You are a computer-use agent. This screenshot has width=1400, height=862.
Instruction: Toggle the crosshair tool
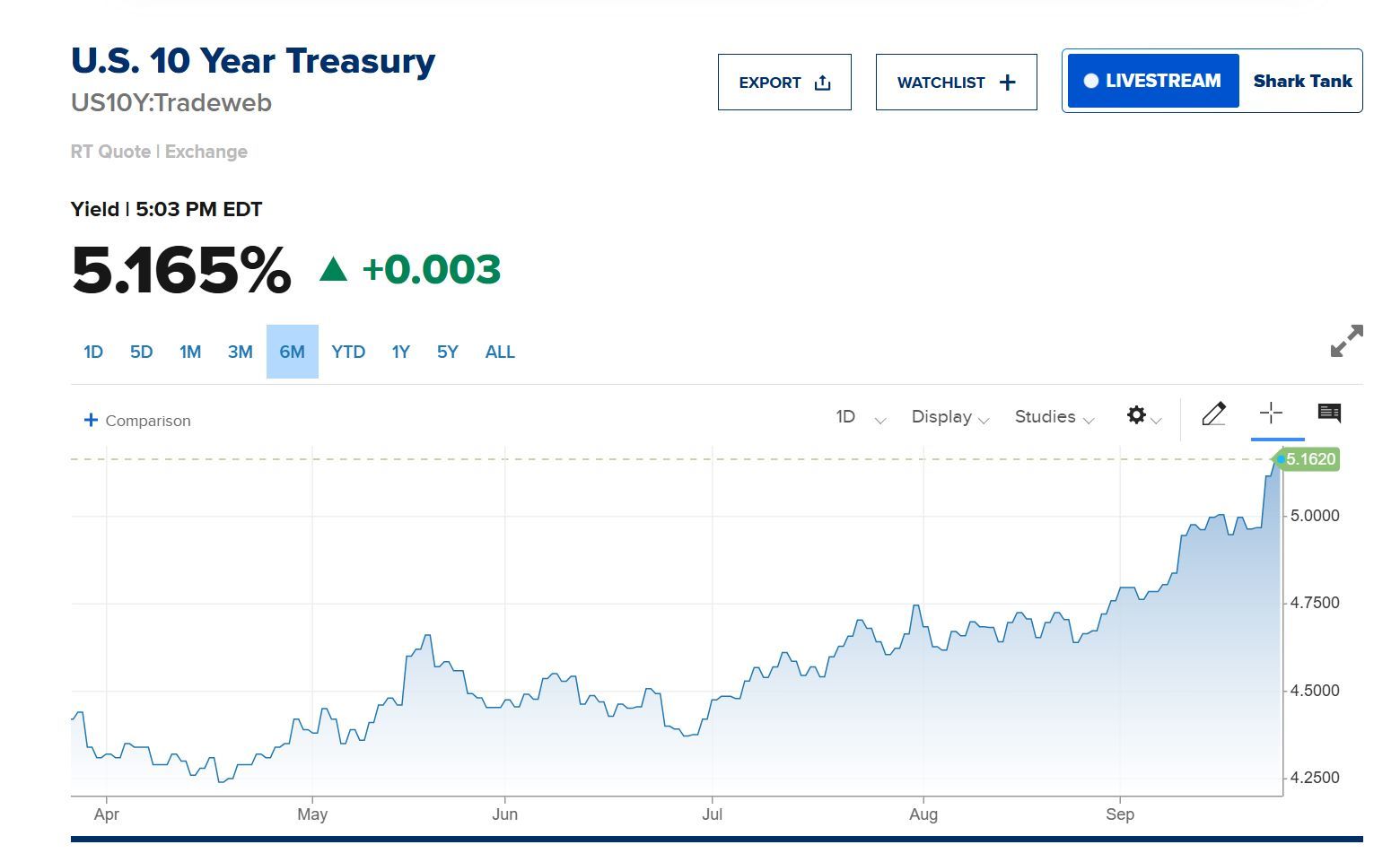[1271, 414]
